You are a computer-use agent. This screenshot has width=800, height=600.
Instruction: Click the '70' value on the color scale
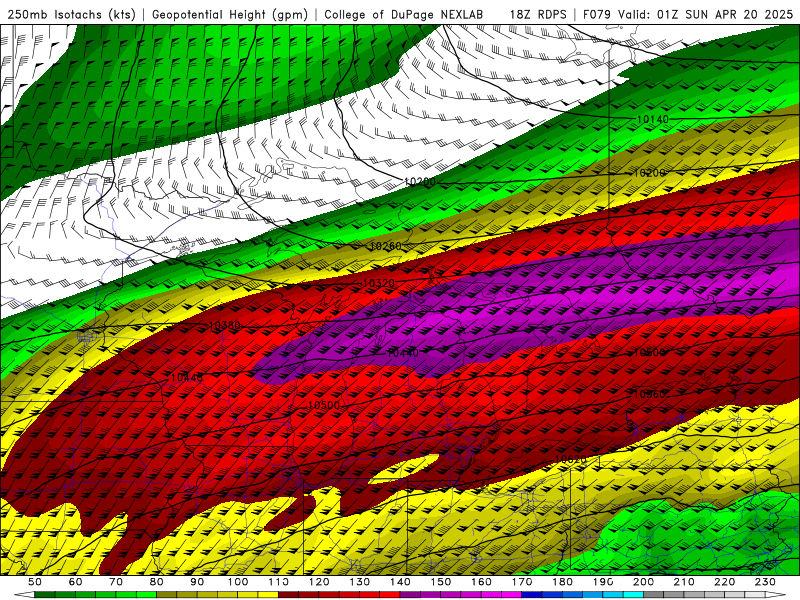(116, 582)
